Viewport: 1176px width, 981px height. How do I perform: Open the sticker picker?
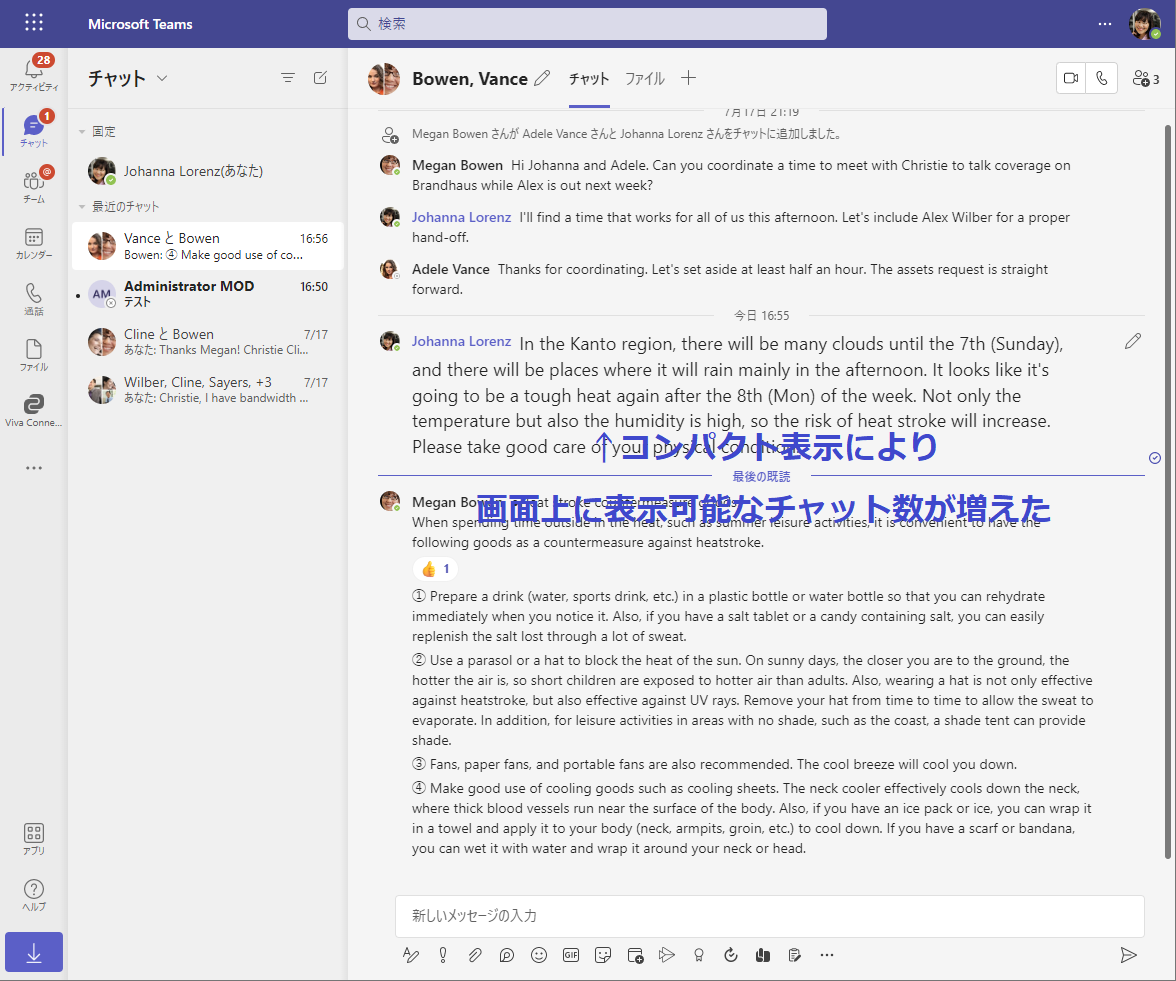coord(603,955)
